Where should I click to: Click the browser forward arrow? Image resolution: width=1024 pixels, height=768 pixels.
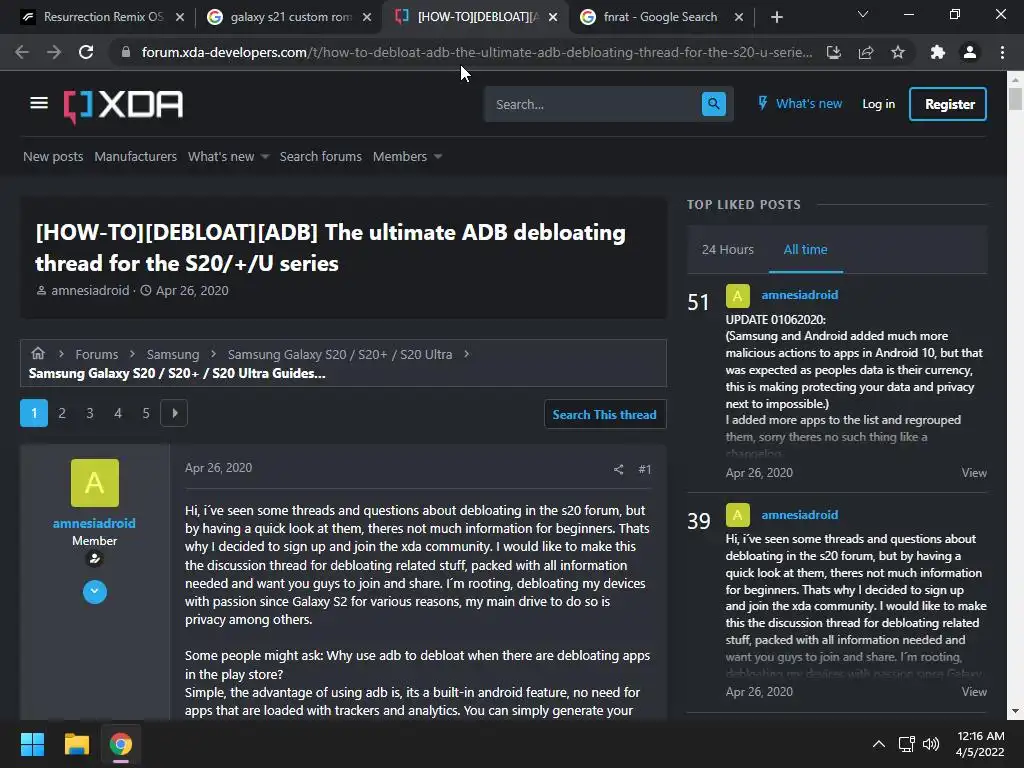coord(54,52)
